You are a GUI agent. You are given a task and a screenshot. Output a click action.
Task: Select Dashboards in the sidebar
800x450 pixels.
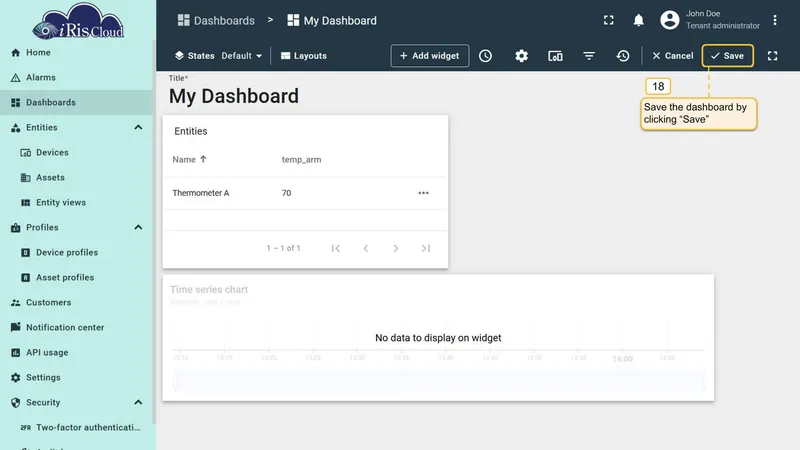tap(77, 103)
